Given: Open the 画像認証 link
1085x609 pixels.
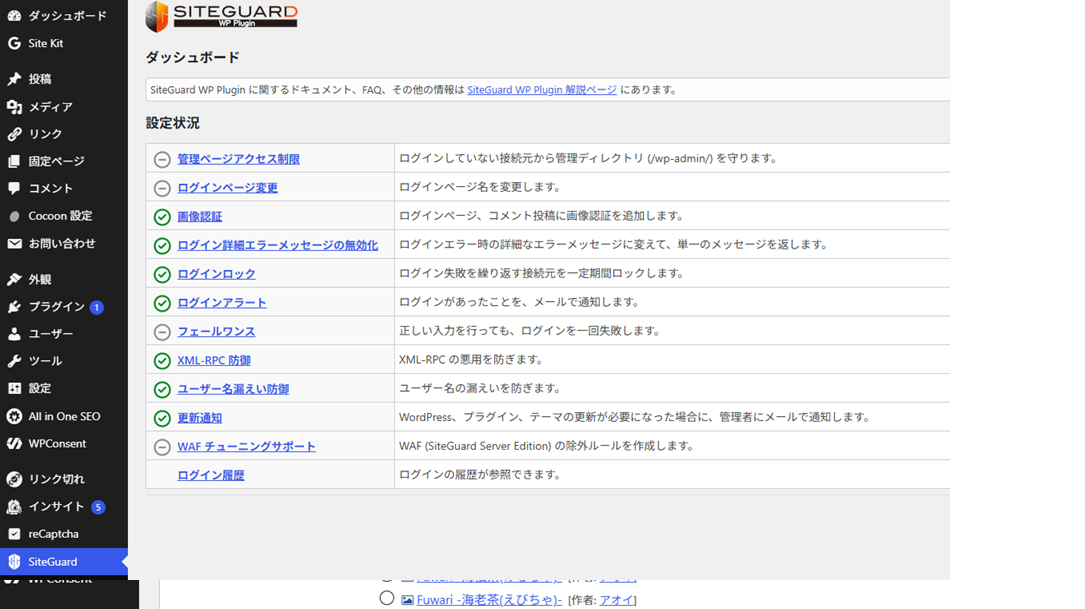Looking at the screenshot, I should click(199, 217).
